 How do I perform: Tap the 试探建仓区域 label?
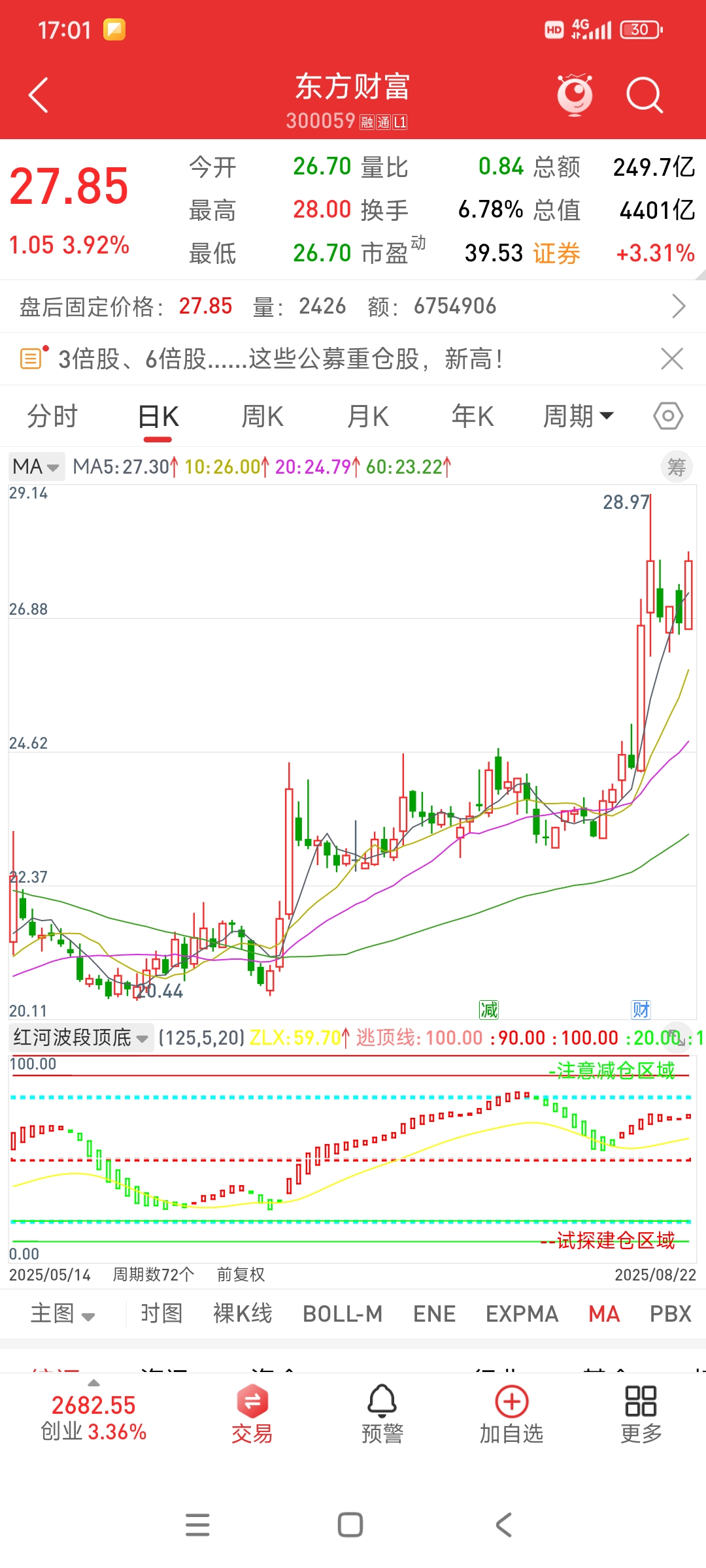pyautogui.click(x=608, y=1240)
